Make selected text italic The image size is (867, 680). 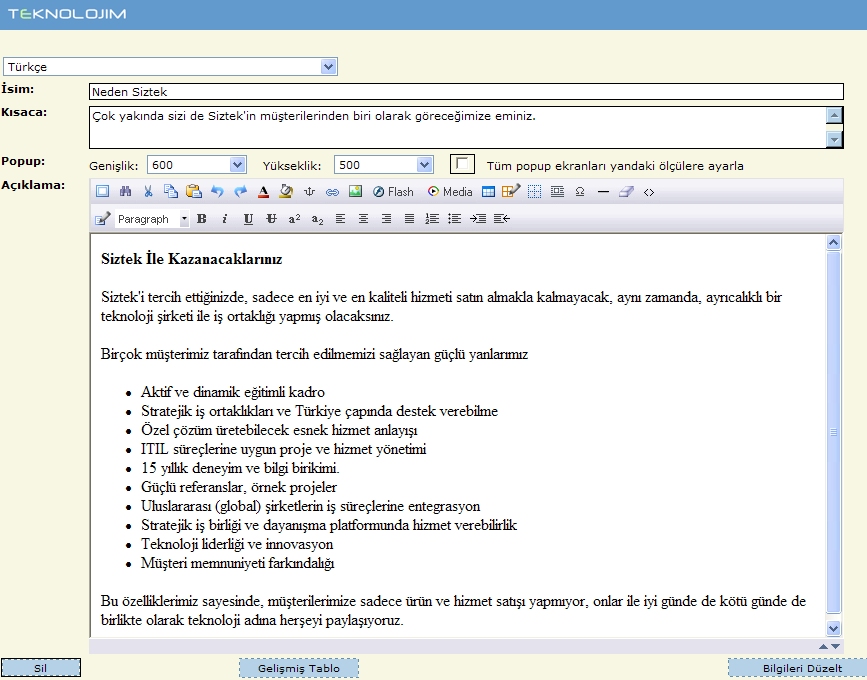point(224,219)
